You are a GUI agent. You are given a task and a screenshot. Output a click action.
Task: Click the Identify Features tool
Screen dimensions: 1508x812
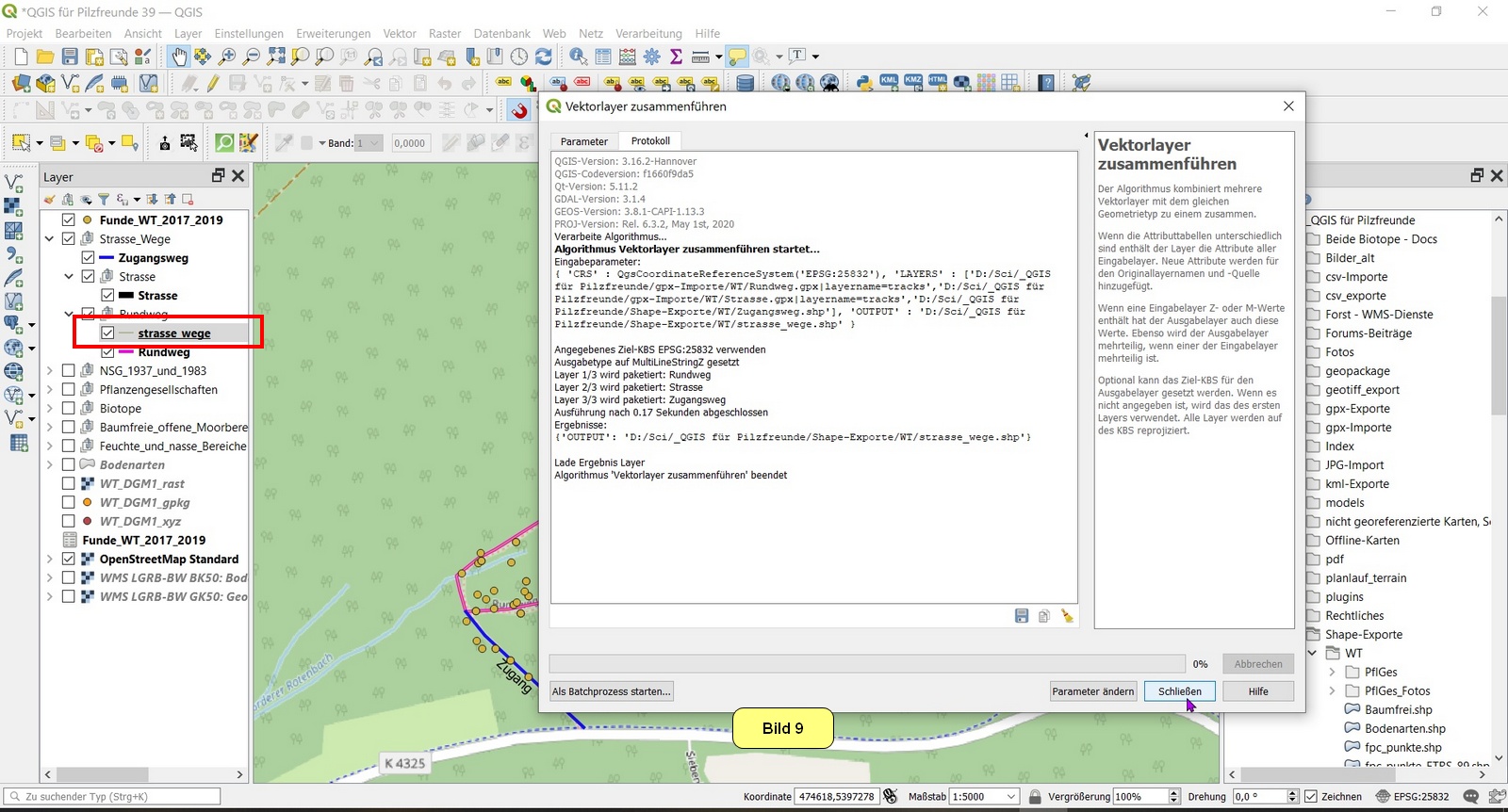(x=578, y=57)
